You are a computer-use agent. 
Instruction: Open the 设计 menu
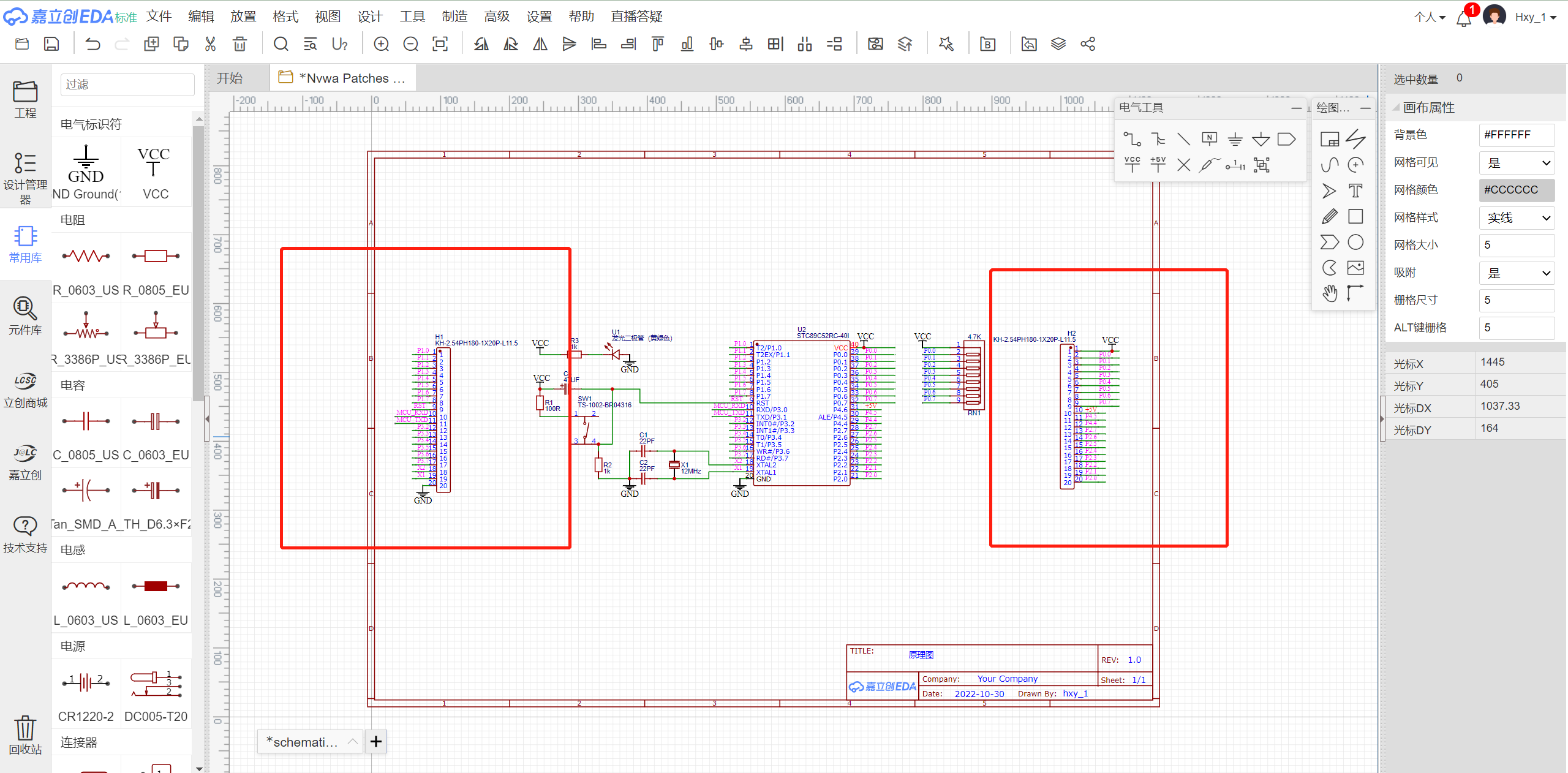369,17
